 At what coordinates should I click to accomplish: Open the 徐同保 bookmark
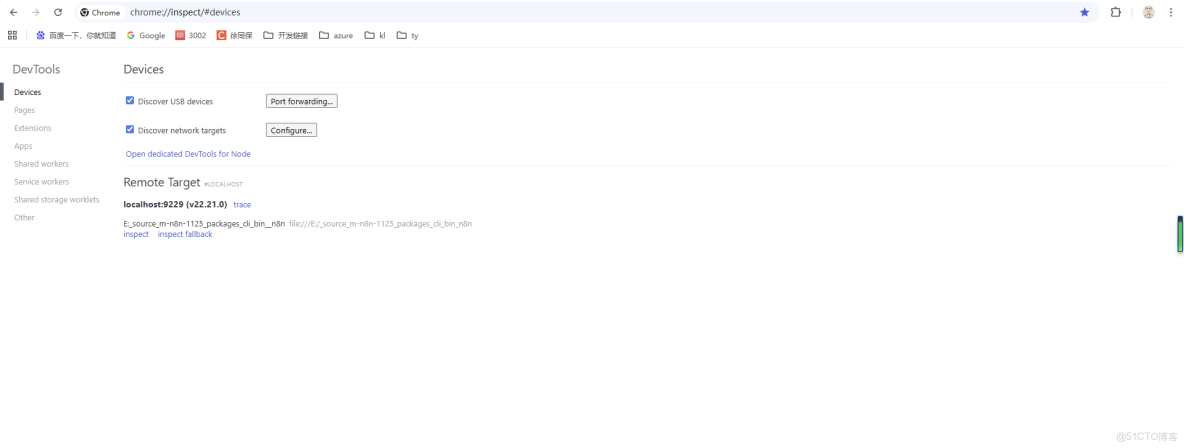234,35
